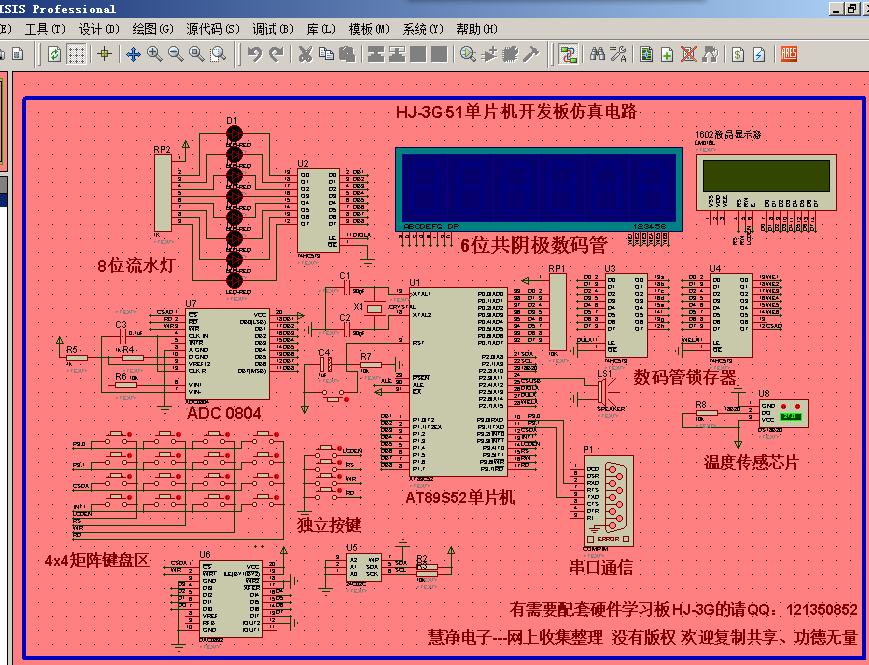Toggle the grid dots display
This screenshot has width=869, height=665.
[x=76, y=54]
